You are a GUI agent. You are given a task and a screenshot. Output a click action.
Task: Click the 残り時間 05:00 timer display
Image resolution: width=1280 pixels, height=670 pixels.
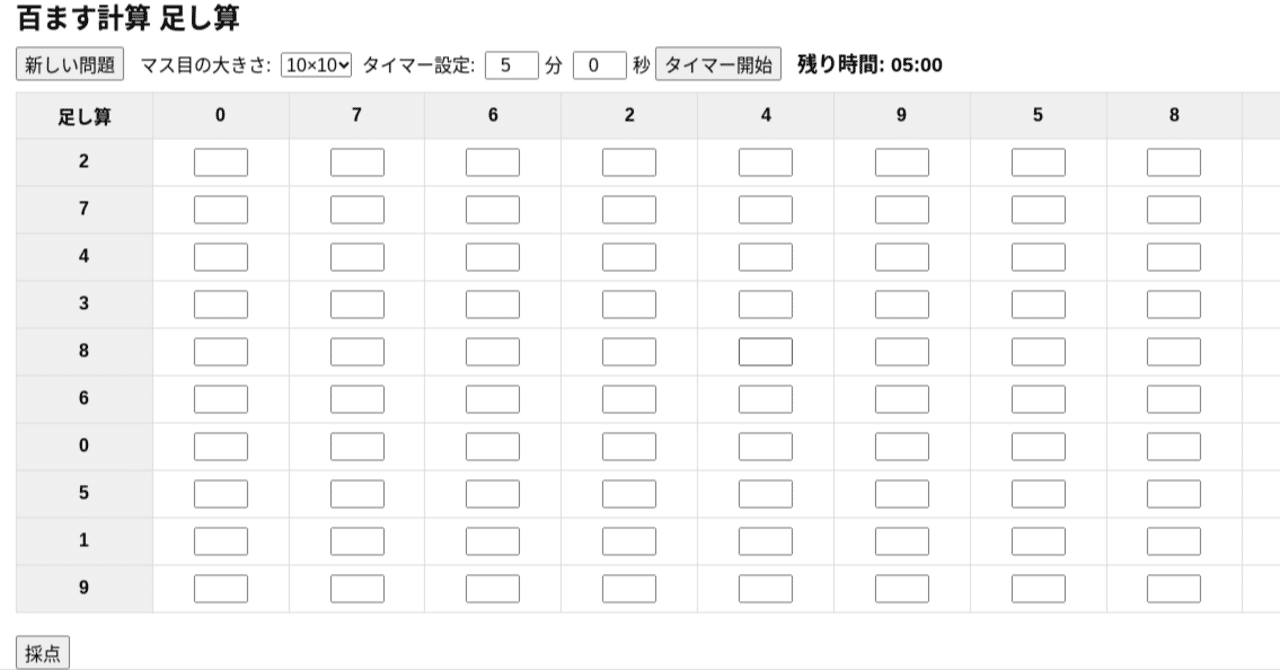click(868, 64)
